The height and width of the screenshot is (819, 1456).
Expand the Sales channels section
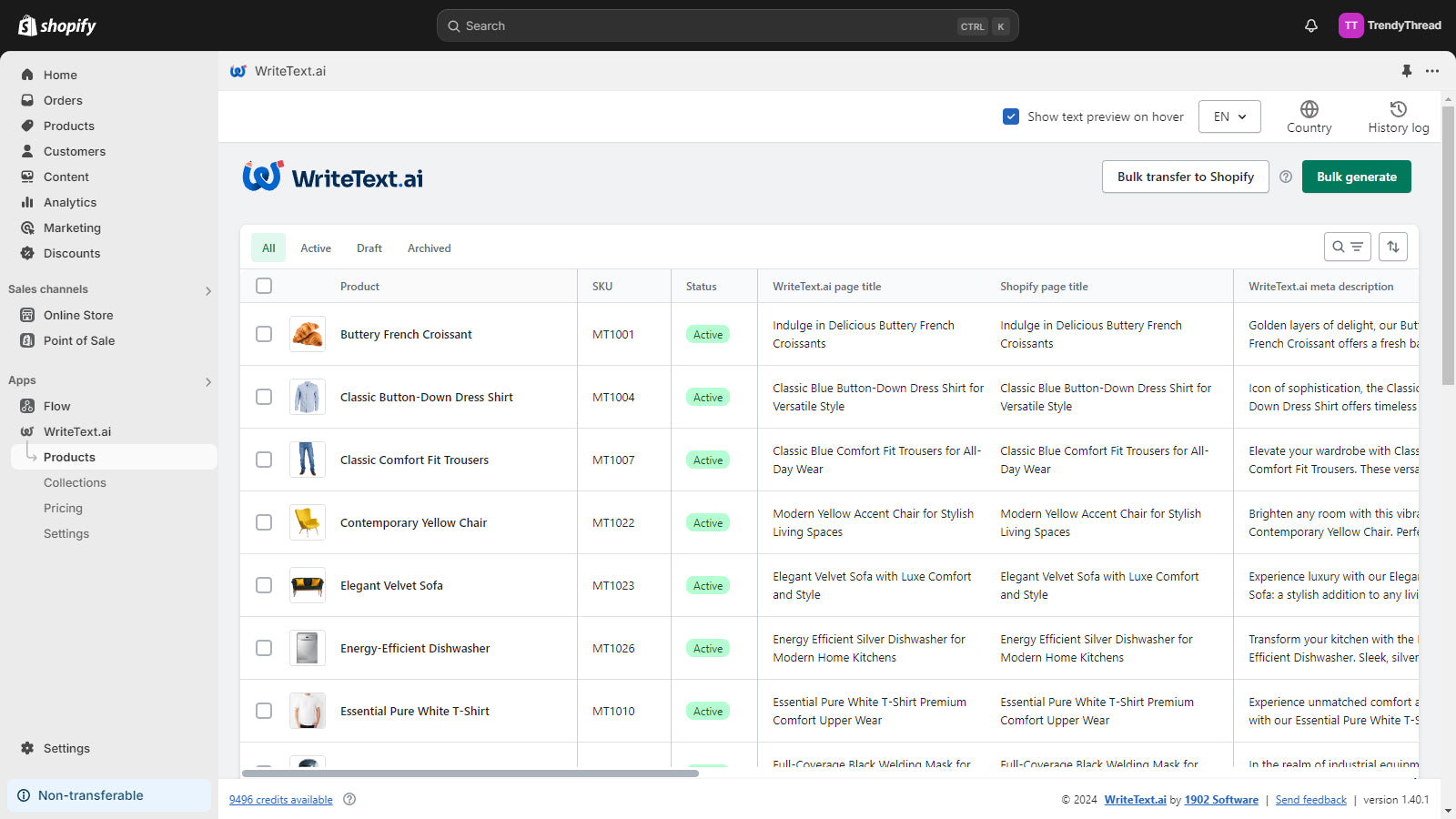point(208,291)
